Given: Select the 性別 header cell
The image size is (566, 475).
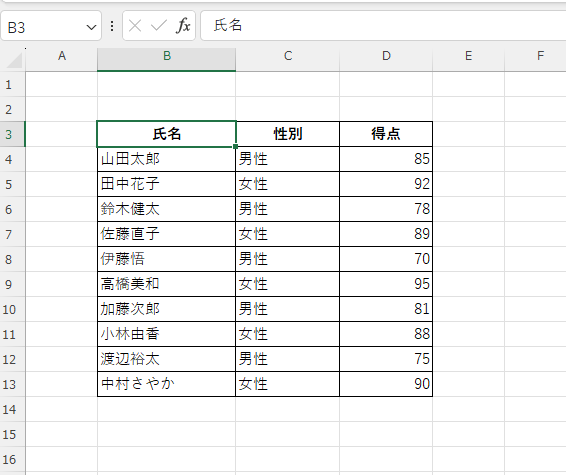Looking at the screenshot, I should coord(287,134).
